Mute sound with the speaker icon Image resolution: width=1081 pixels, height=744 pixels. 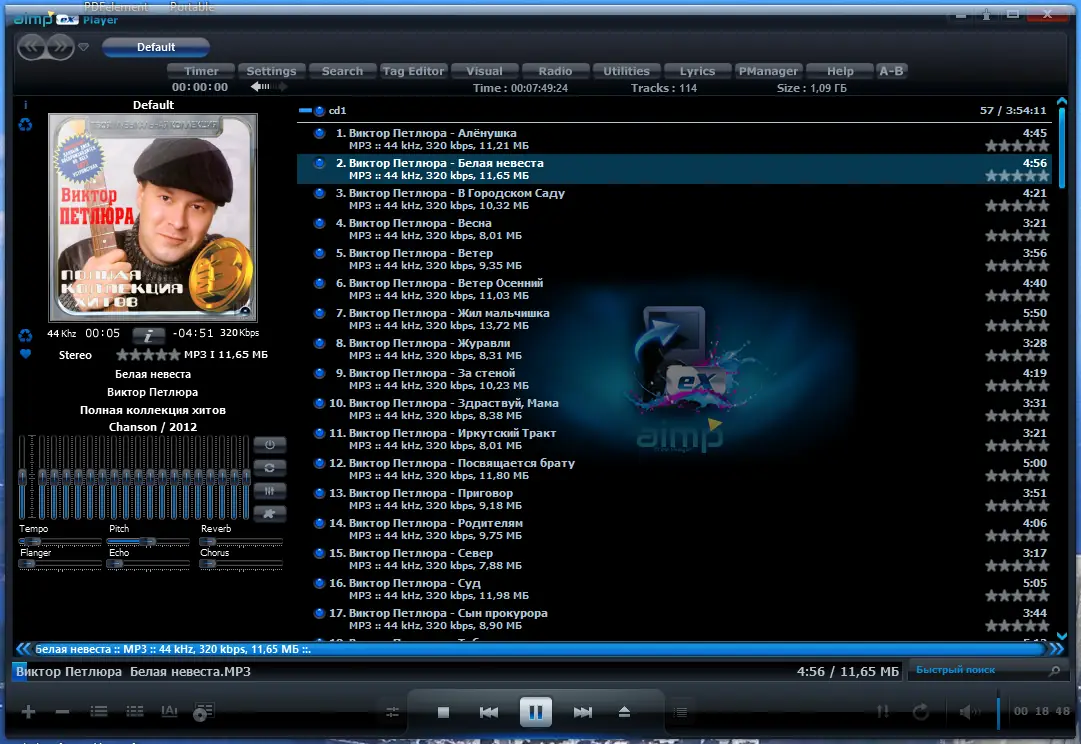(969, 712)
